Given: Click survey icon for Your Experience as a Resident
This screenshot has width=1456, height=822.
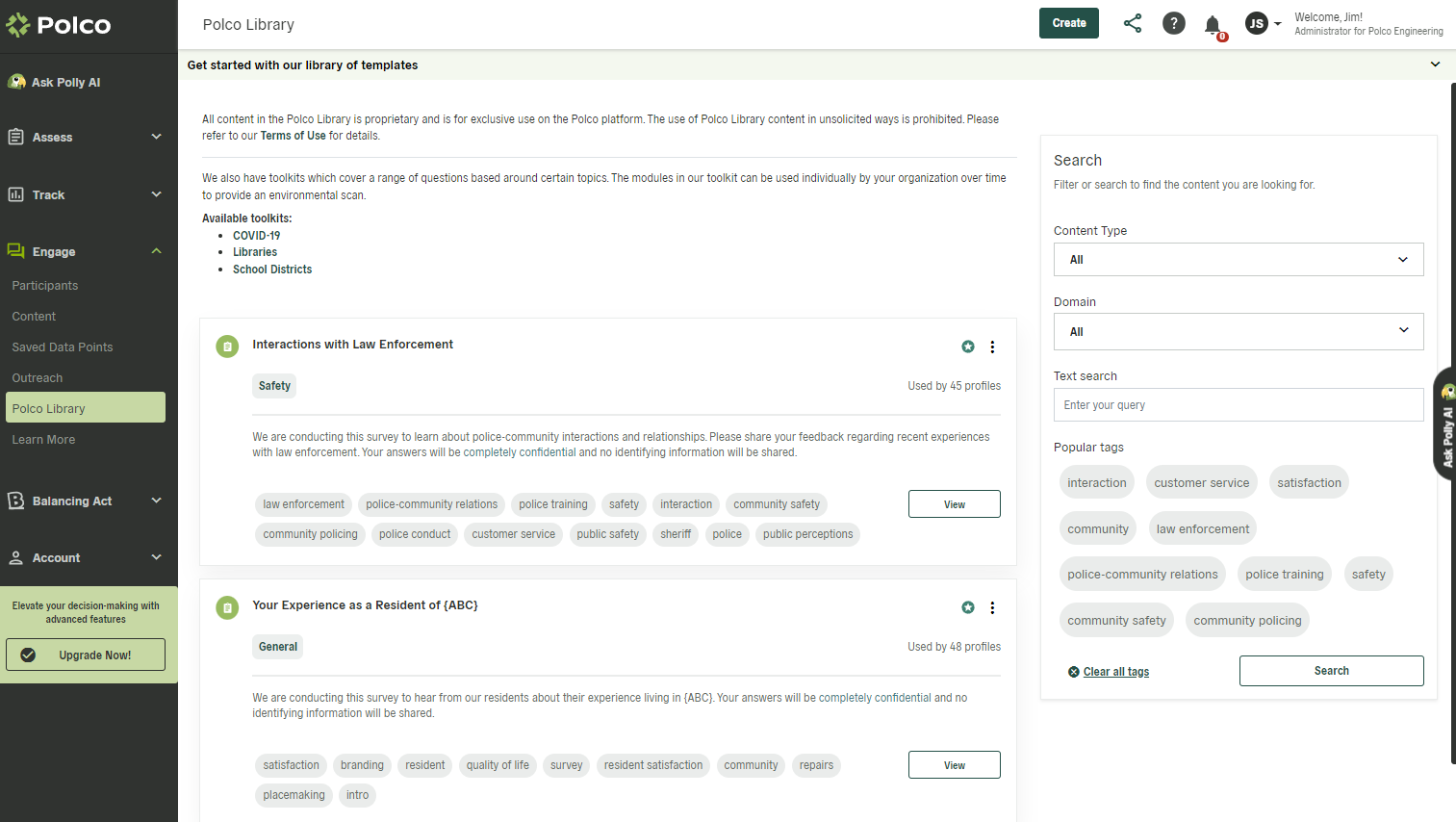Looking at the screenshot, I should click(x=227, y=607).
